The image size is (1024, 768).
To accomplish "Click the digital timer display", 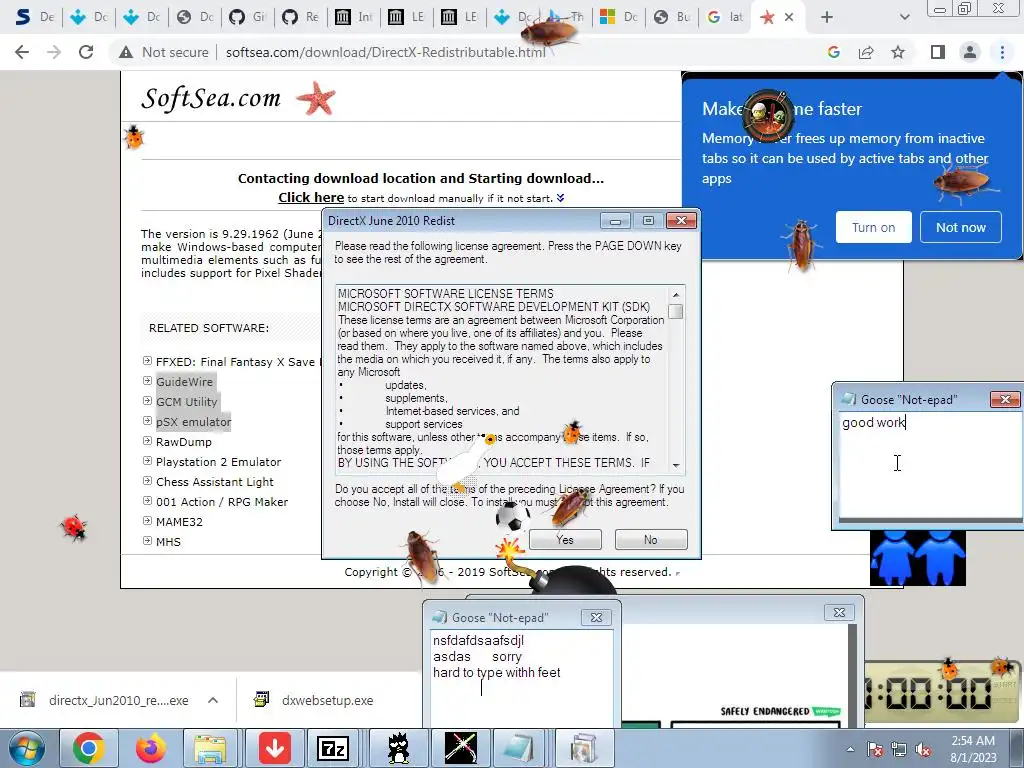I will 940,692.
